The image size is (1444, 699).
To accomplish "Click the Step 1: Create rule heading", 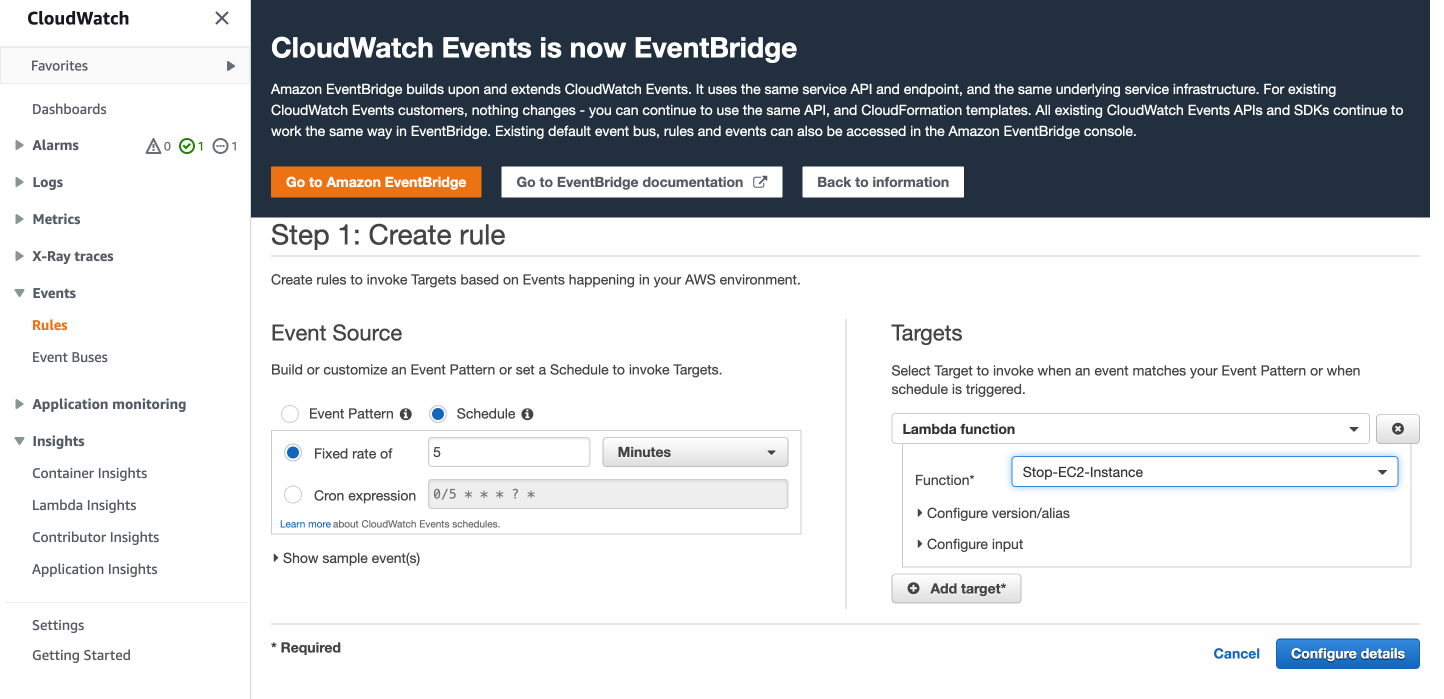I will pos(388,235).
